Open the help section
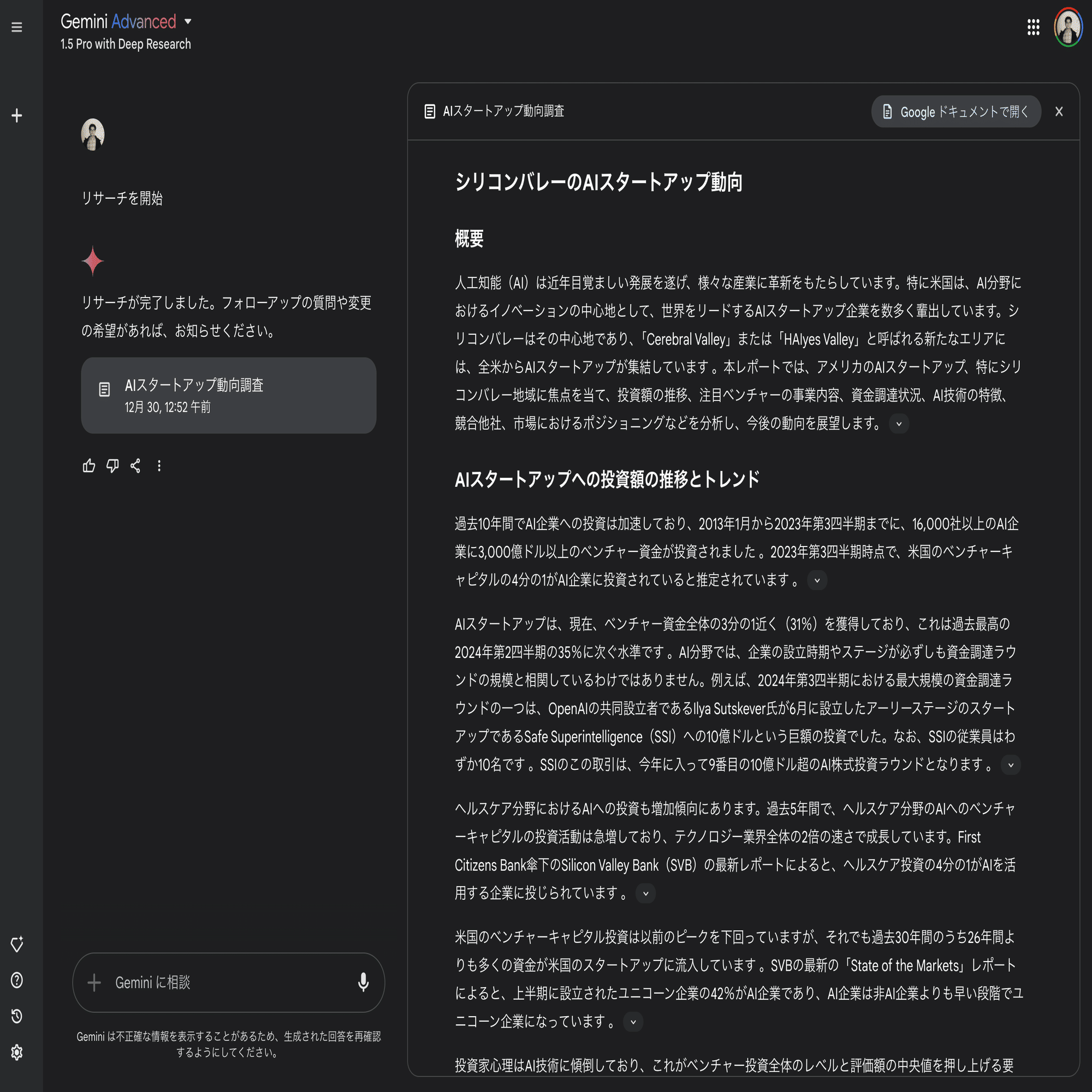1092x1092 pixels. [16, 980]
